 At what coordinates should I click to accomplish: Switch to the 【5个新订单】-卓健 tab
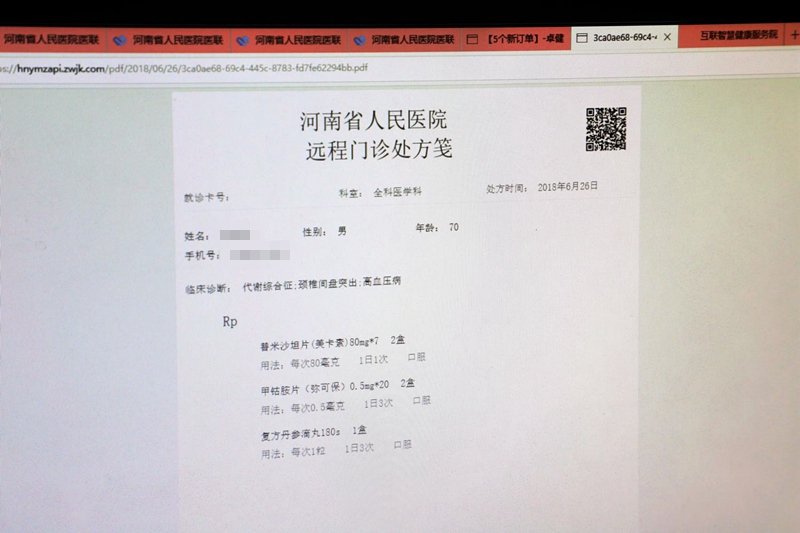pyautogui.click(x=516, y=39)
